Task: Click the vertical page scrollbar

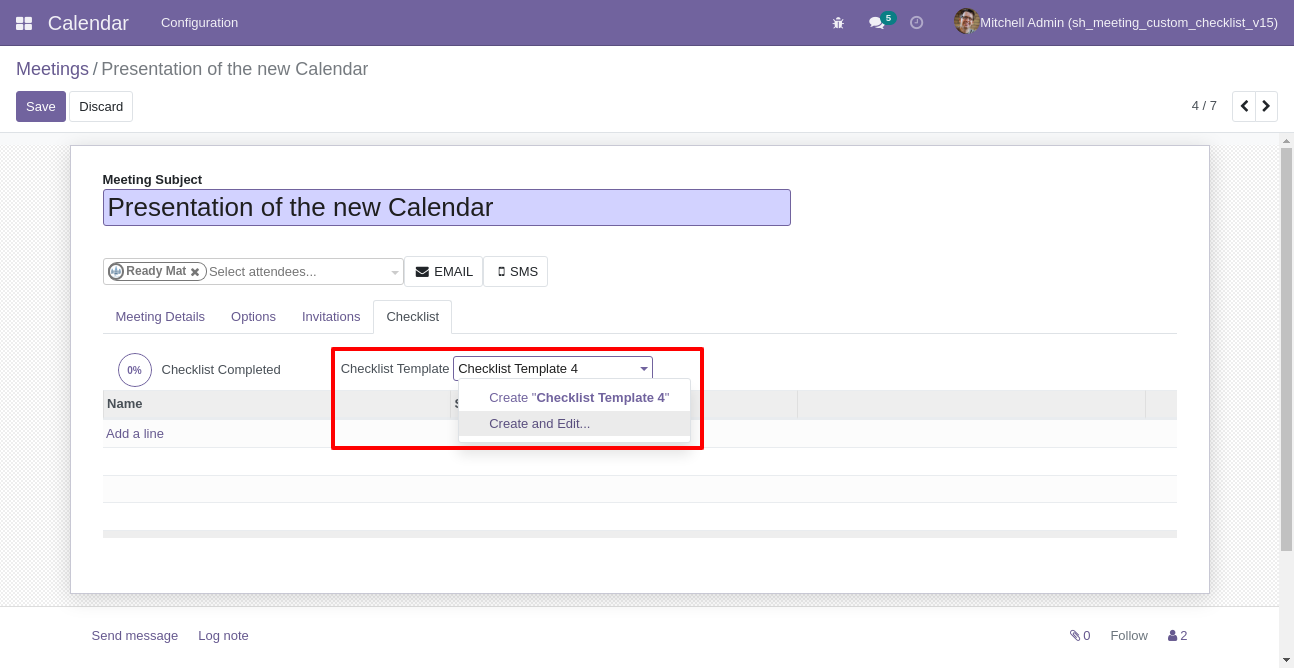Action: click(x=1286, y=350)
